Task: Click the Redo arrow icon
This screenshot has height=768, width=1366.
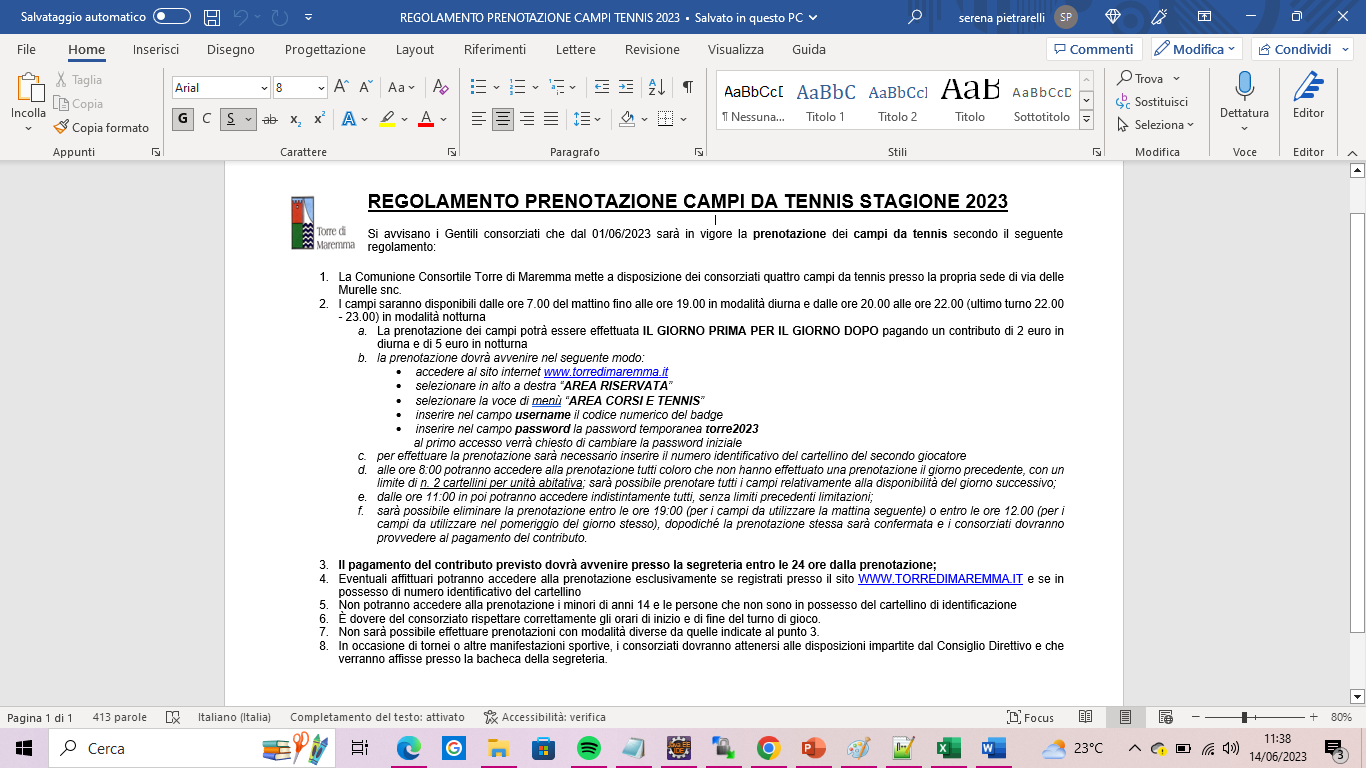Action: point(279,17)
